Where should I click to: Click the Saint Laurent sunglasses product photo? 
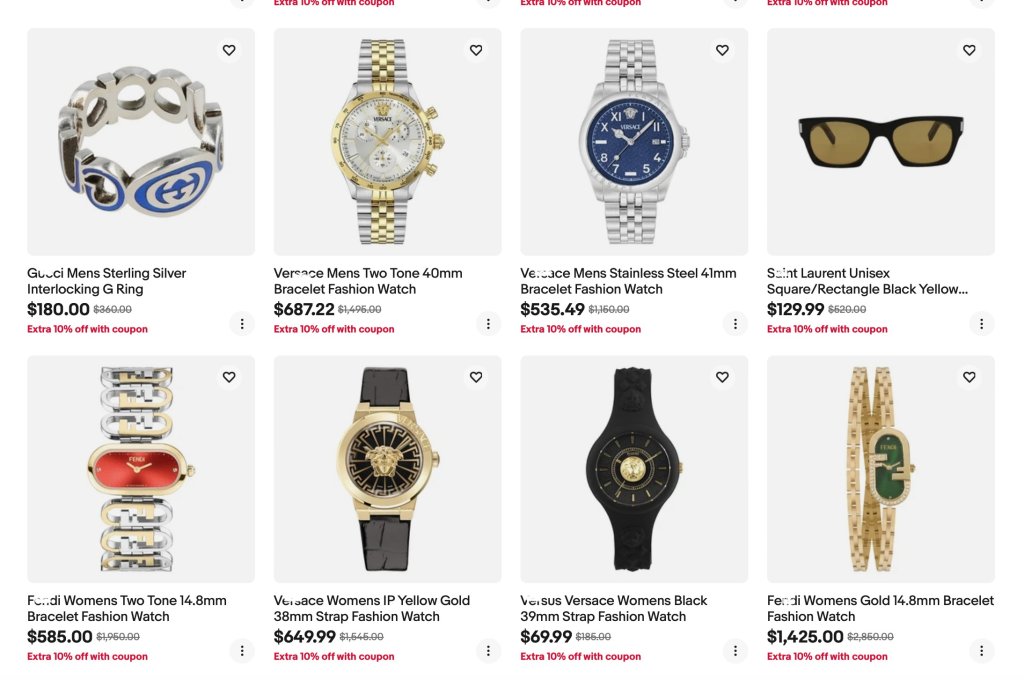click(880, 142)
